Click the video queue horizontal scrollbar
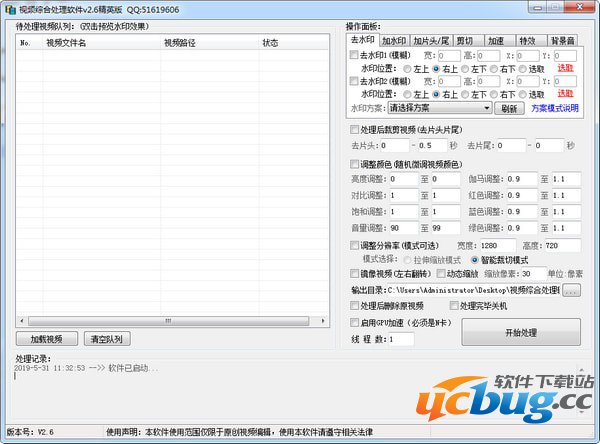The height and width of the screenshot is (444, 600). tap(168, 321)
